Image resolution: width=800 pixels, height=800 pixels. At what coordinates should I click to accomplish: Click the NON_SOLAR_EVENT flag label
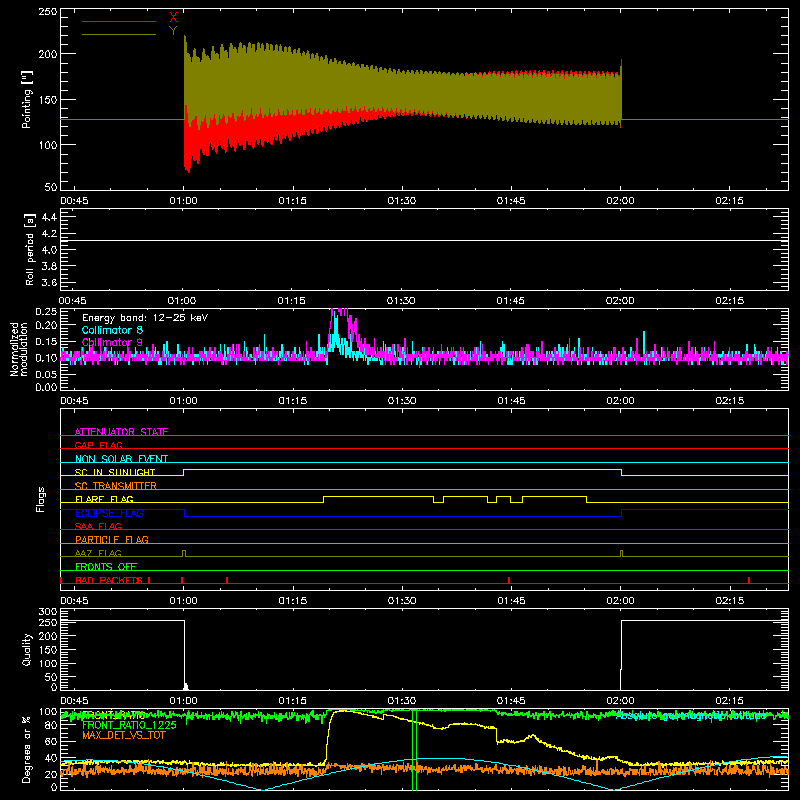pos(121,459)
